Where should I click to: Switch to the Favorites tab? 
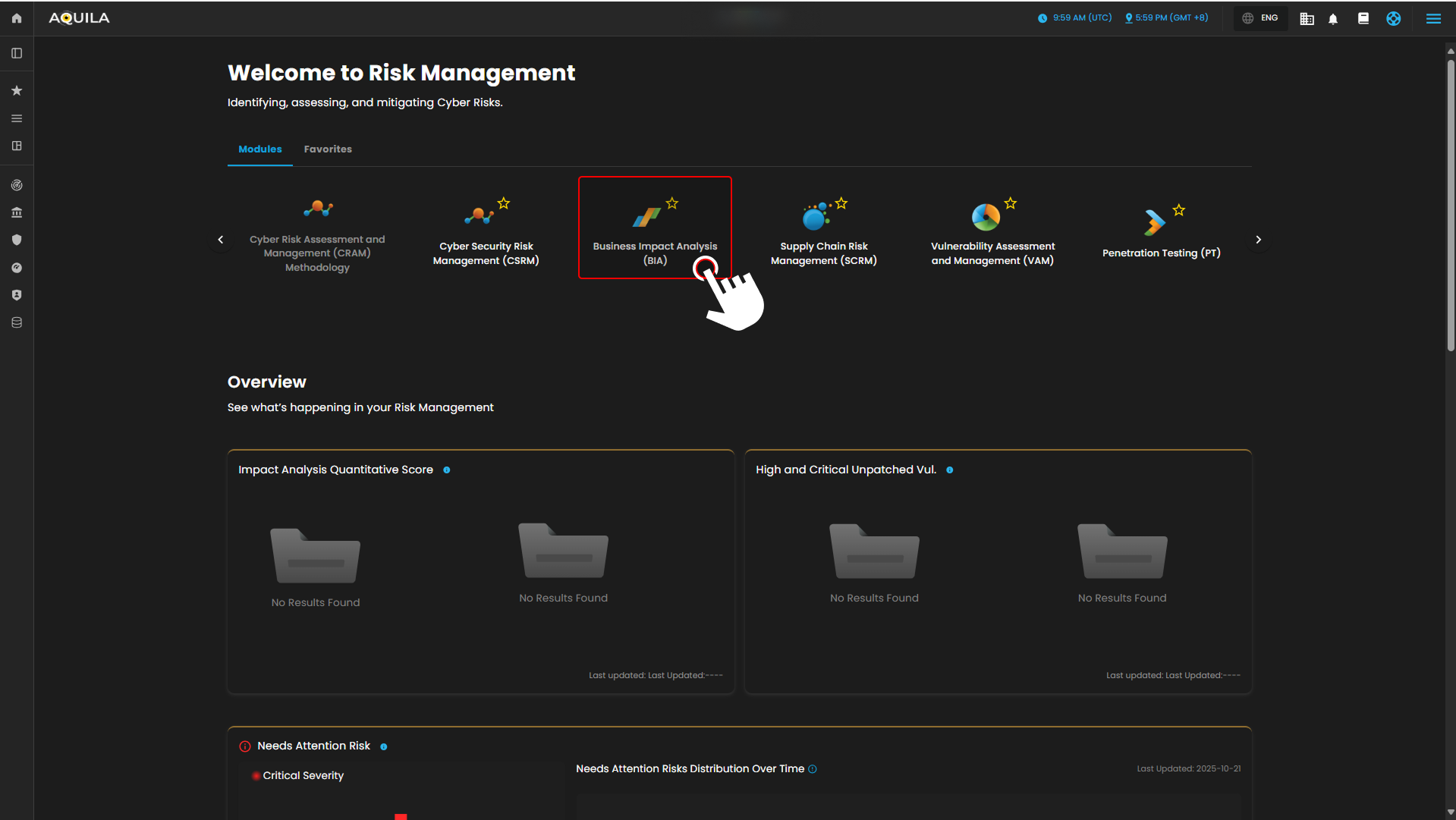pyautogui.click(x=328, y=149)
